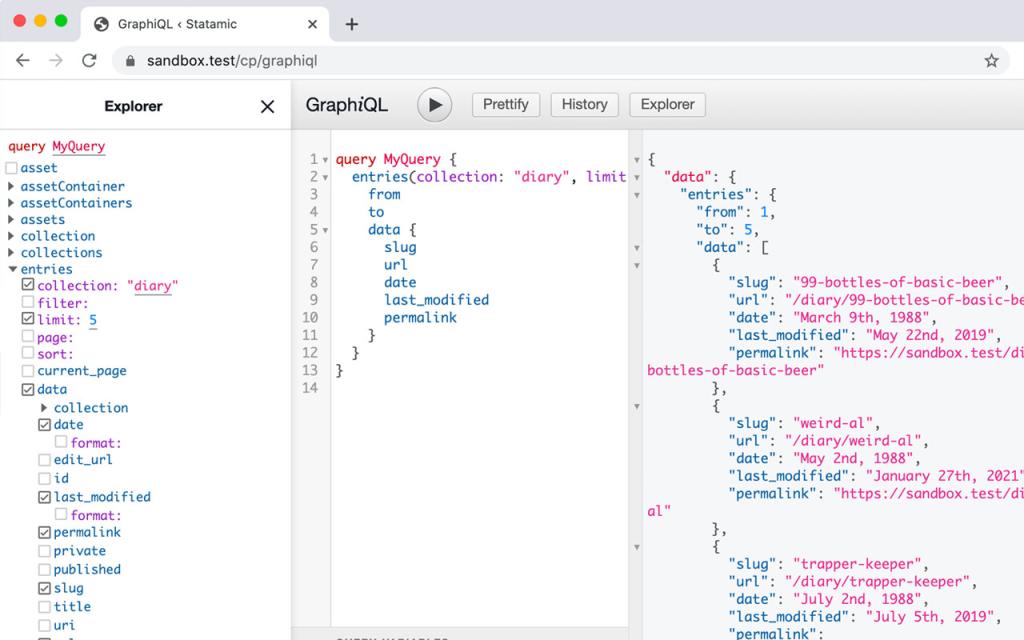Fold the entries block at line 2
Image resolution: width=1024 pixels, height=640 pixels.
(x=325, y=178)
